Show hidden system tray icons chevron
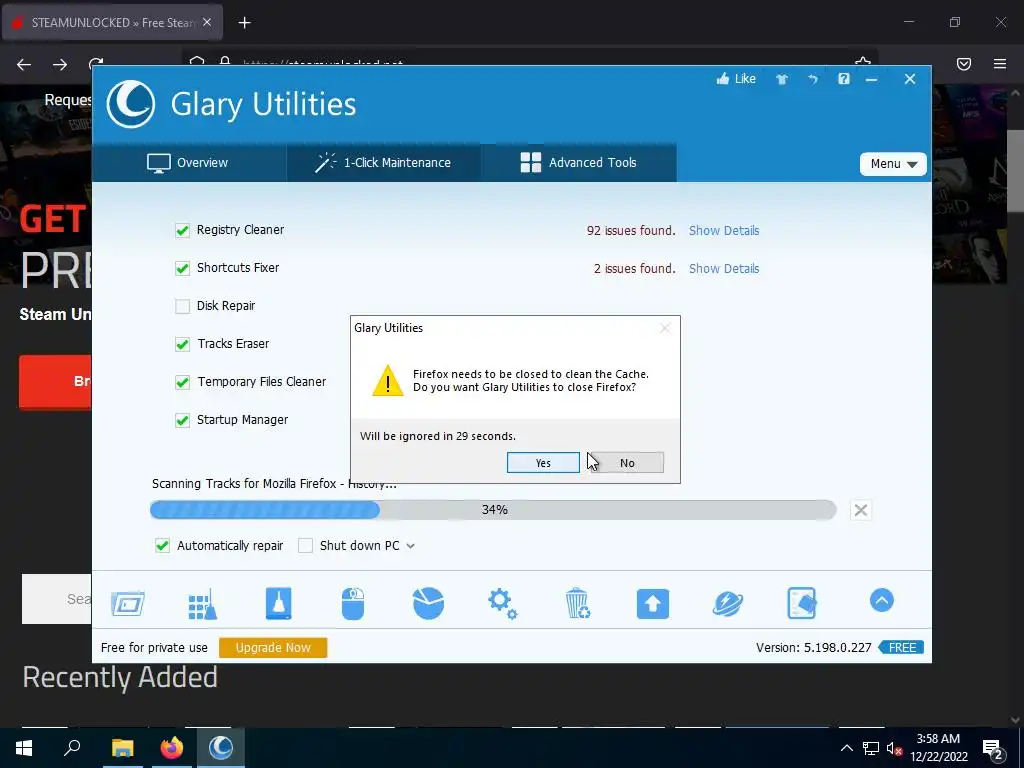 click(846, 748)
